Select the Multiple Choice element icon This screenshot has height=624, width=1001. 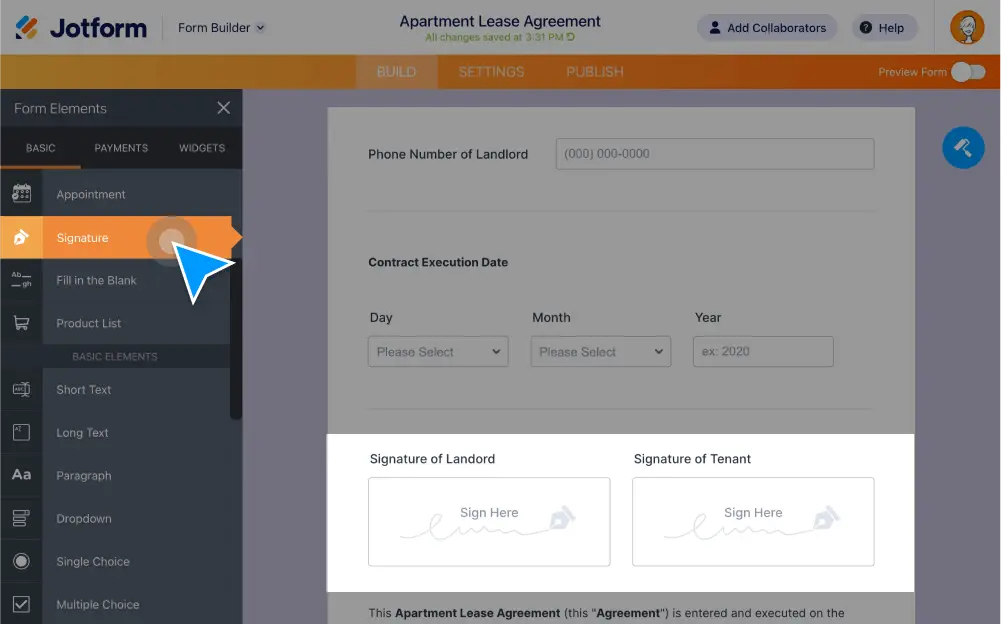[21, 604]
